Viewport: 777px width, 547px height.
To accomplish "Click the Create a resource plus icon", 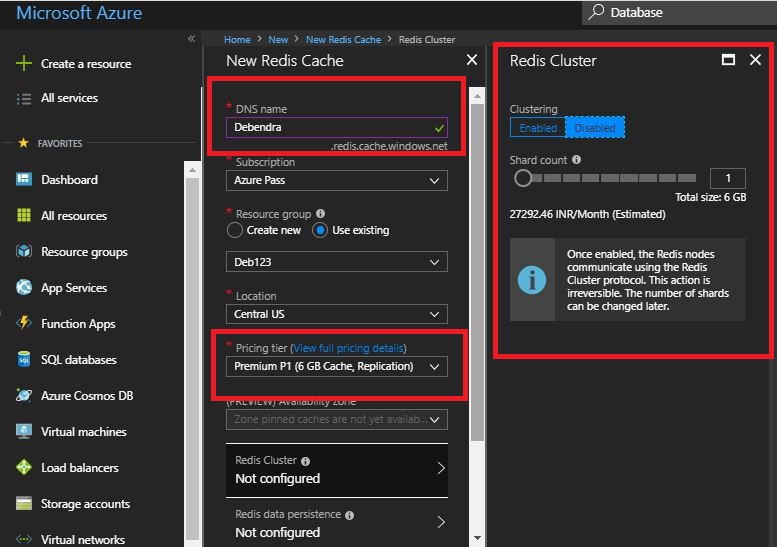I will (x=24, y=64).
